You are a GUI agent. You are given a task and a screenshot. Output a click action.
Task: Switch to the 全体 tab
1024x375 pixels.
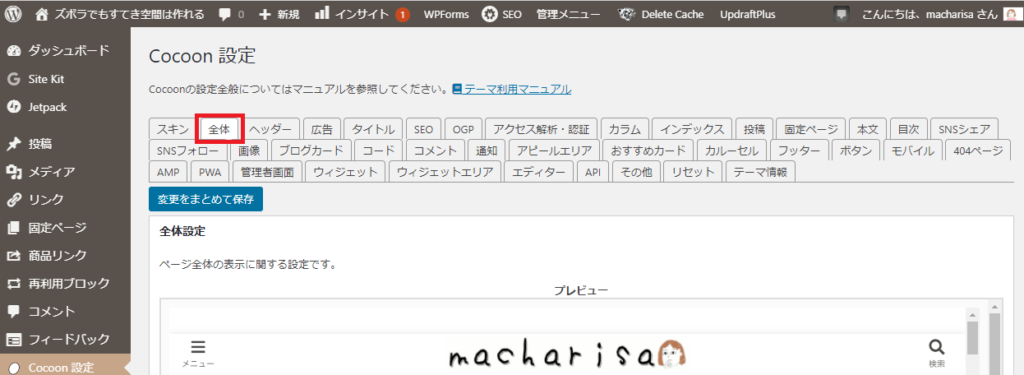pos(219,129)
